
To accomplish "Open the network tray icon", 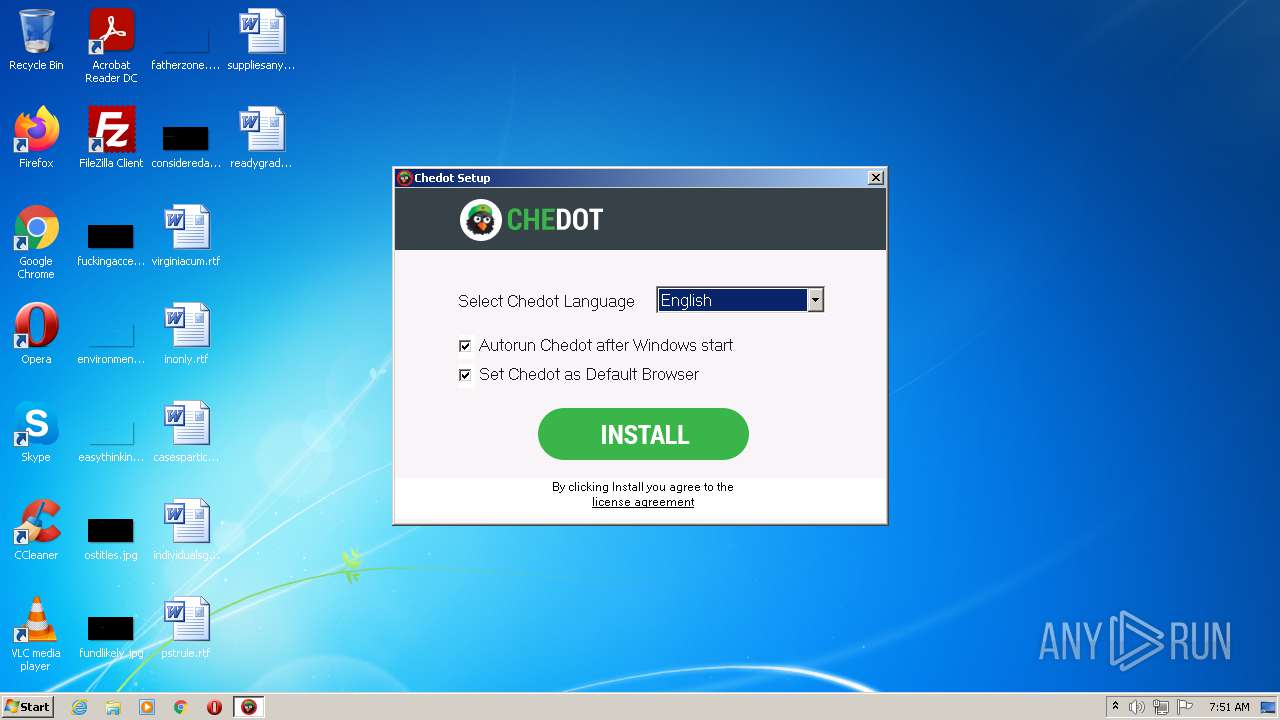I will tap(1161, 707).
